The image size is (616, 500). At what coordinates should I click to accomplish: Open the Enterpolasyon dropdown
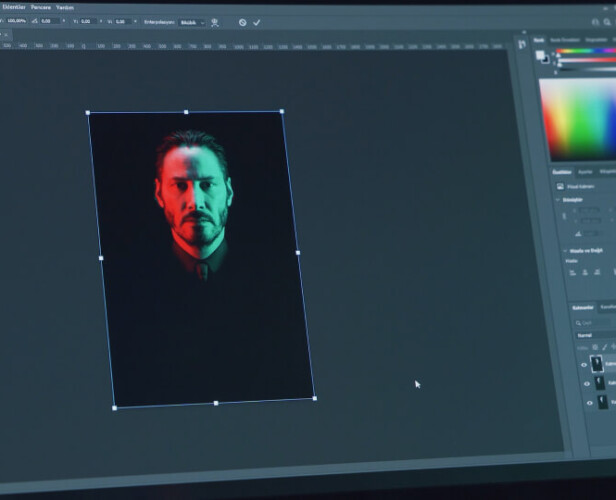pyautogui.click(x=191, y=21)
